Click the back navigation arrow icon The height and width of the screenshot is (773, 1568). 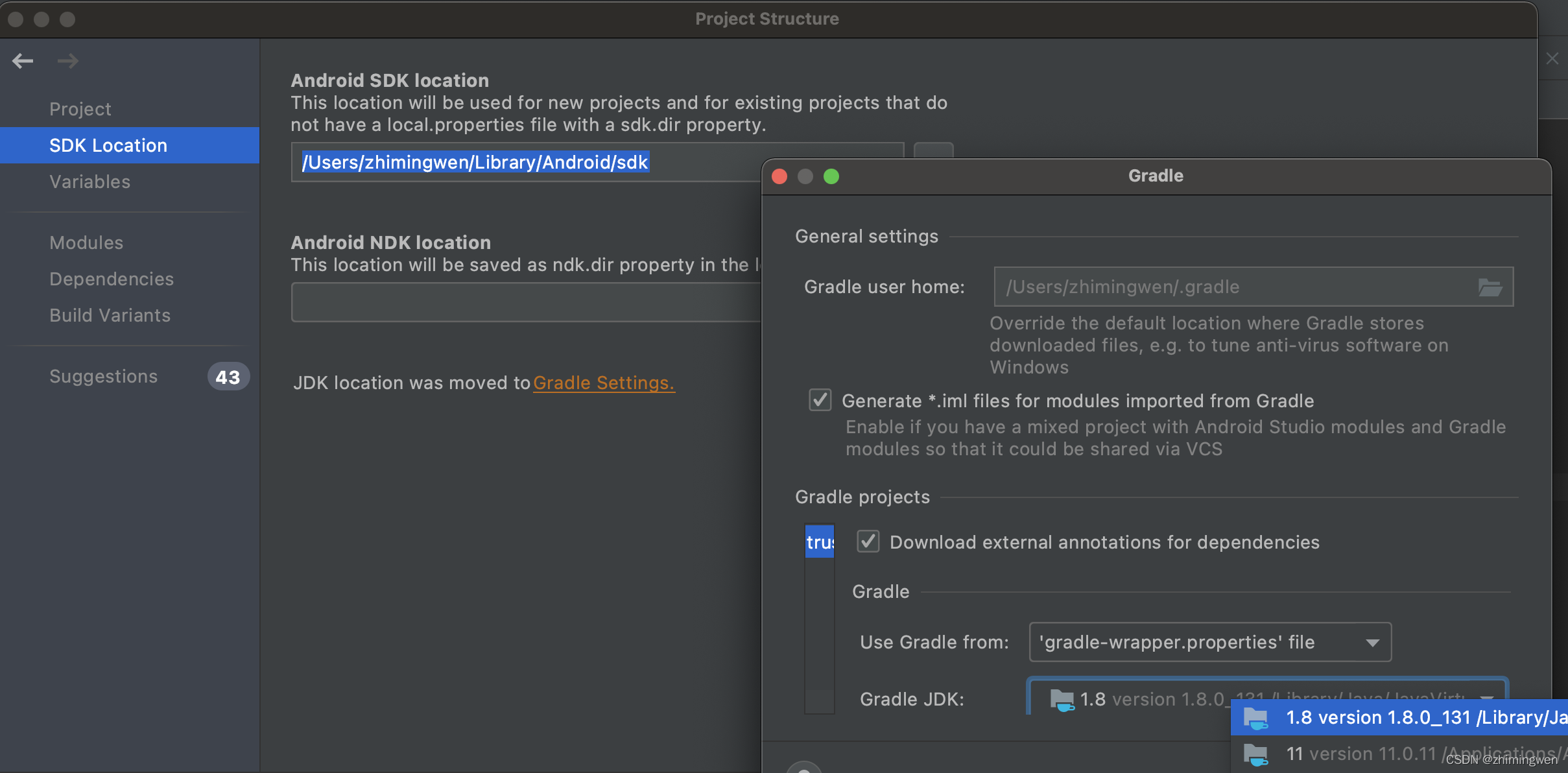(x=25, y=61)
